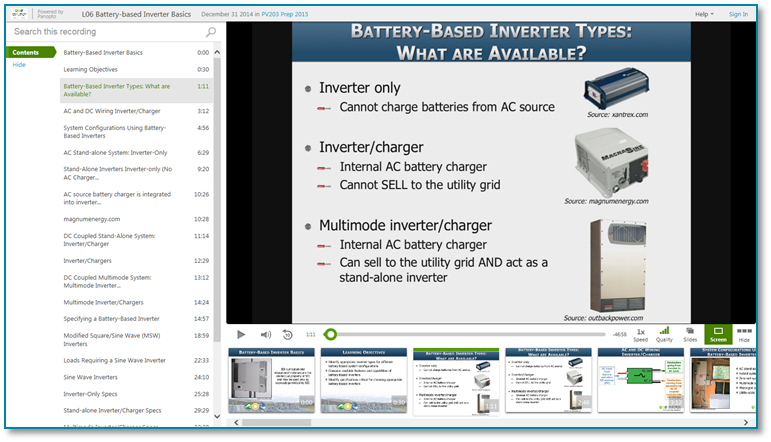The height and width of the screenshot is (442, 771).
Task: Click the remaining time -46:58 label
Action: tap(620, 335)
